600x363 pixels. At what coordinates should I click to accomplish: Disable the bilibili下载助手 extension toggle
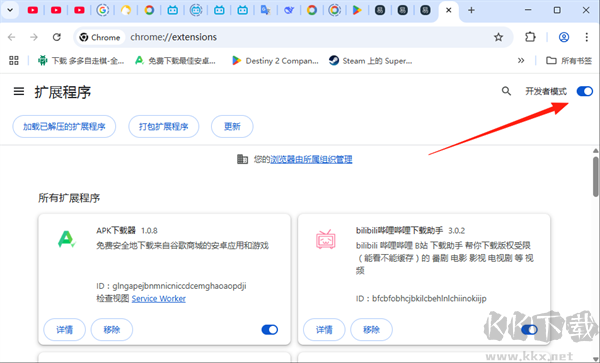529,329
